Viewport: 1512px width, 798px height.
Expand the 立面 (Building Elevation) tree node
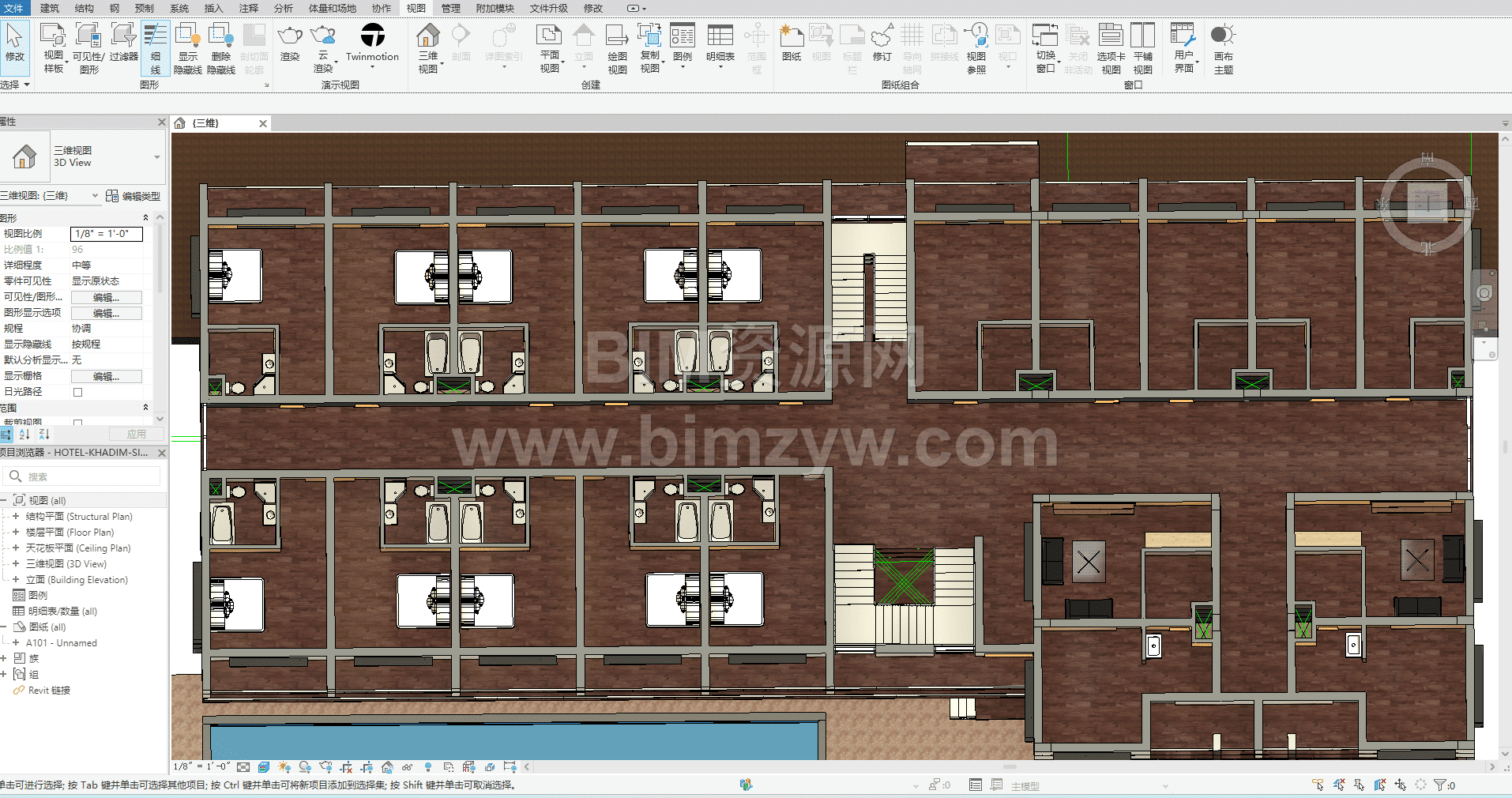[x=16, y=579]
